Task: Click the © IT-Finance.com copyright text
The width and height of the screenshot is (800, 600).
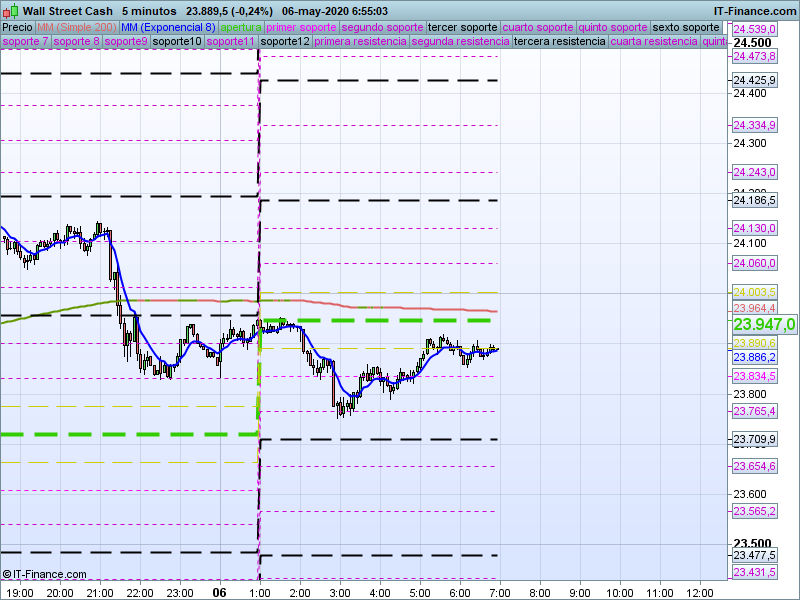Action: (x=44, y=574)
